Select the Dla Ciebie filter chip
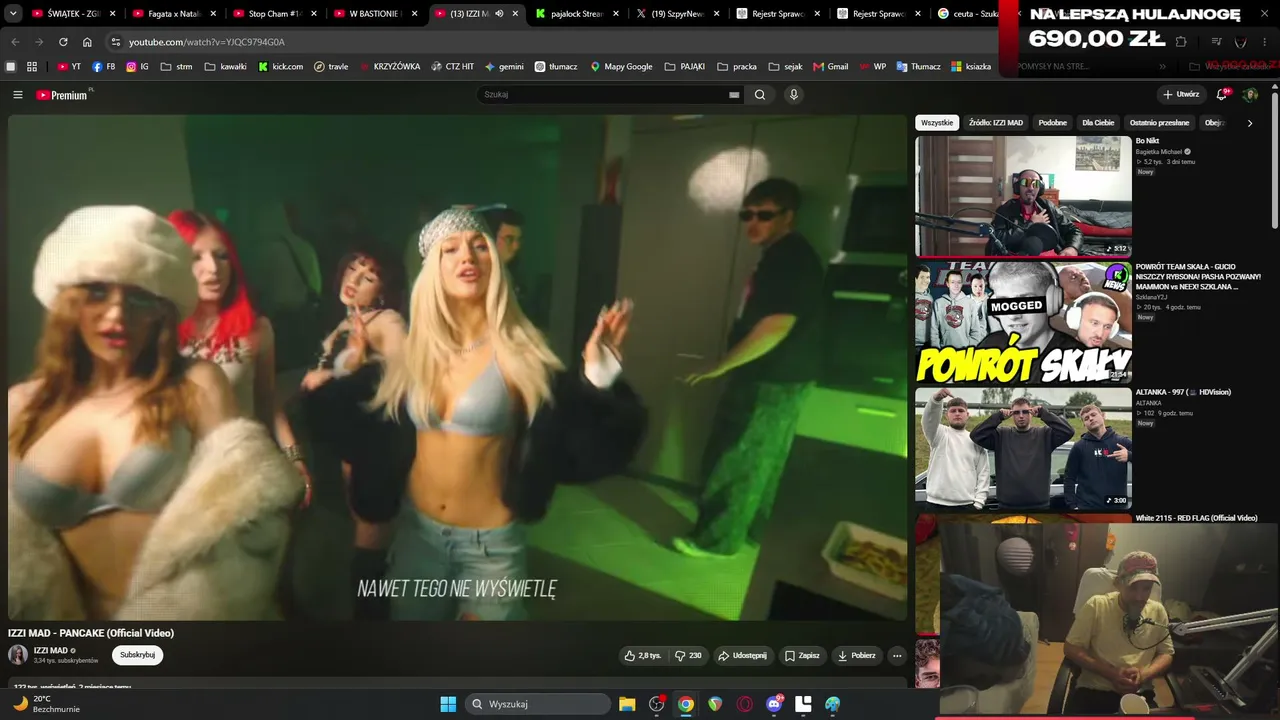Screen dimensions: 1280x720 tap(1098, 123)
